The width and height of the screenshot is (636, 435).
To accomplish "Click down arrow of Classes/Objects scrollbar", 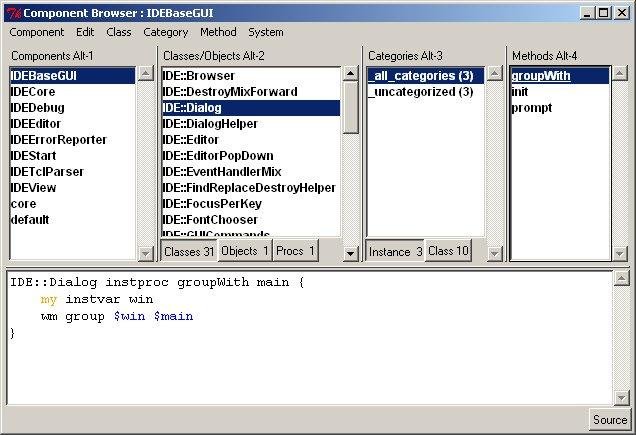I will [x=350, y=253].
